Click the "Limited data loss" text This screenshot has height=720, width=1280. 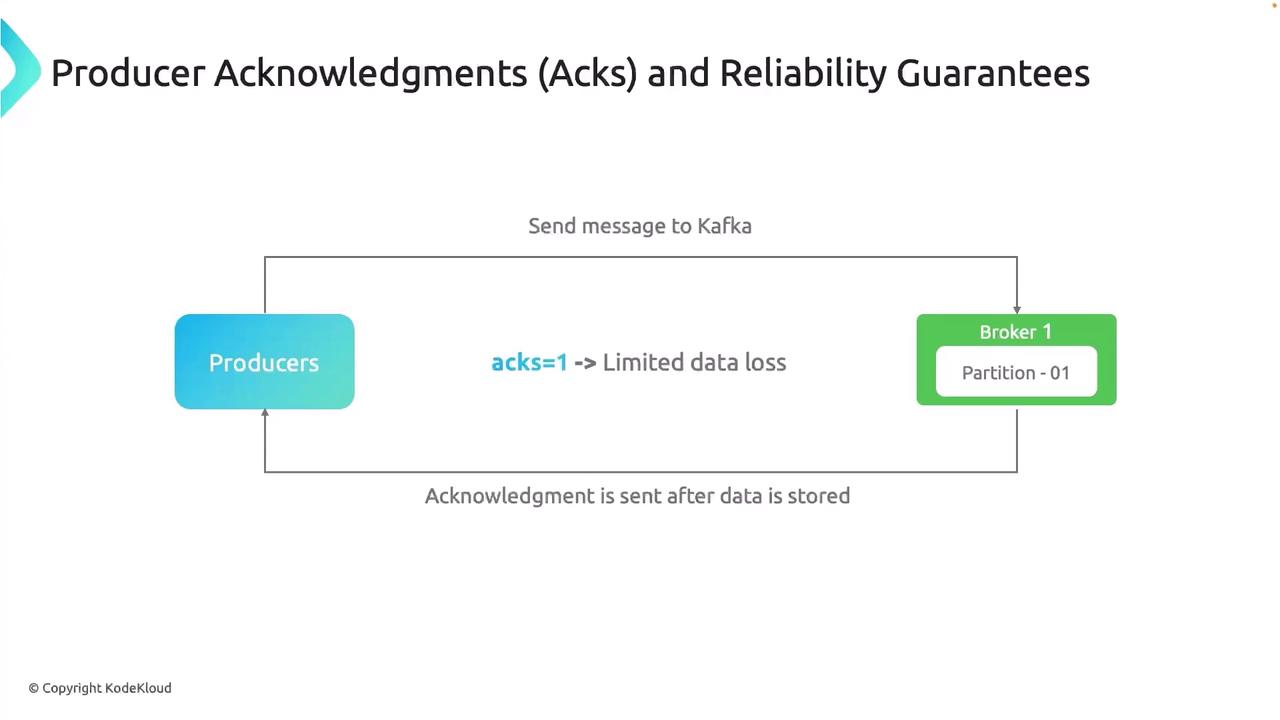[x=694, y=363]
